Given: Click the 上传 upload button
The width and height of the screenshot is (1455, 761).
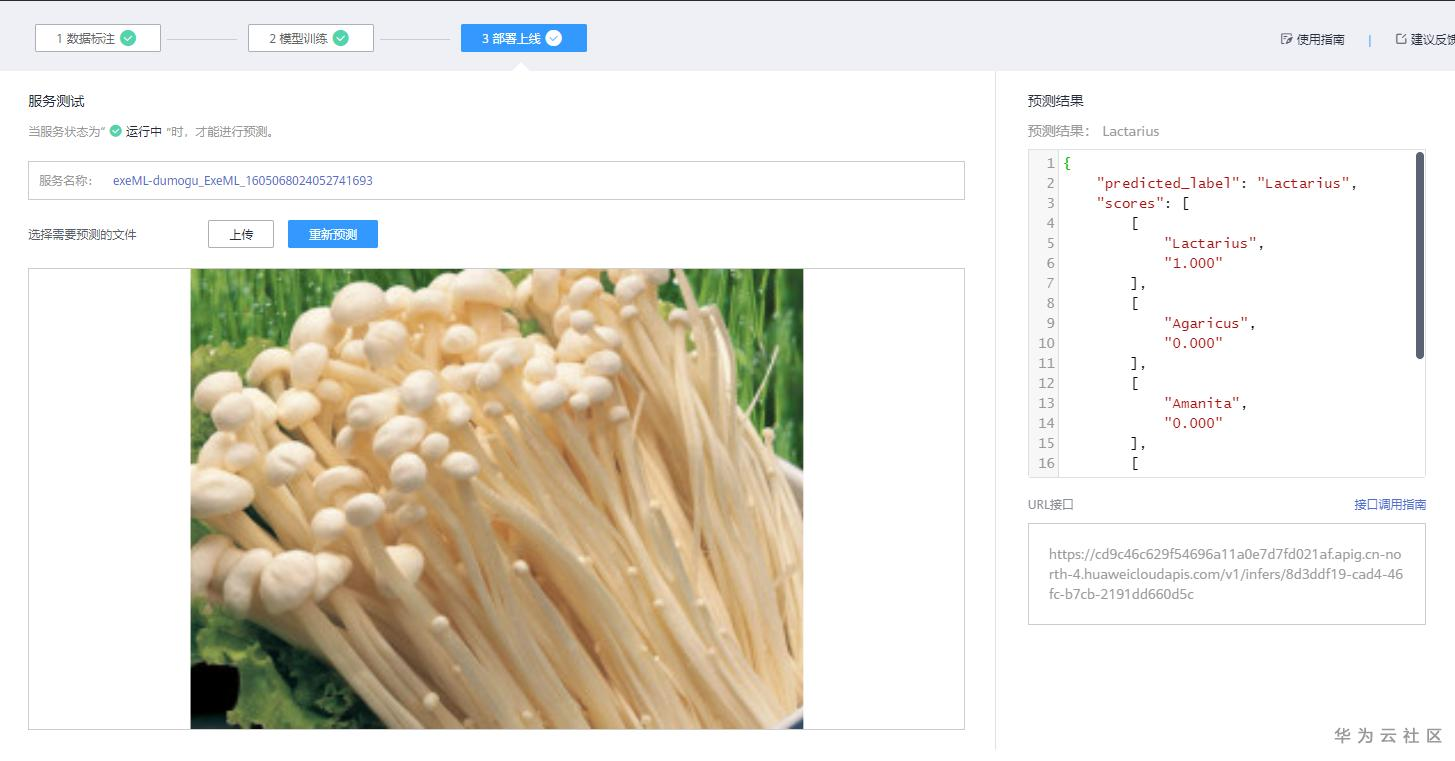Looking at the screenshot, I should tap(240, 233).
